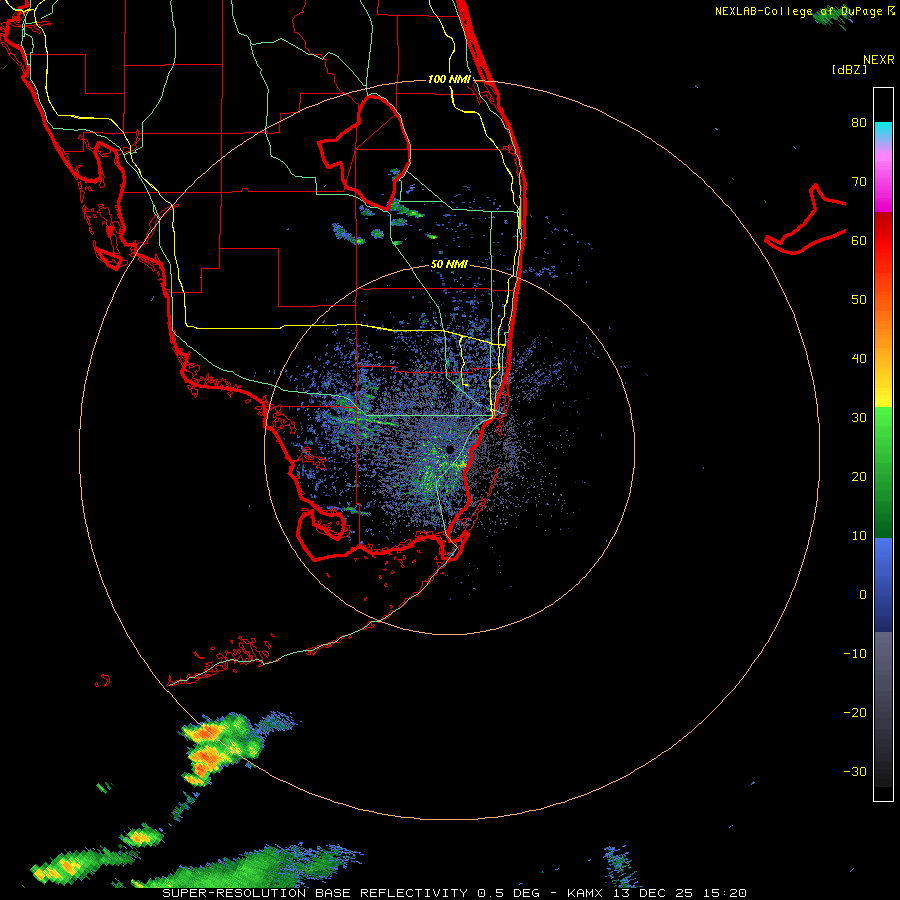Screen dimensions: 900x900
Task: Click the 50 NMI range ring label
Action: 449,265
